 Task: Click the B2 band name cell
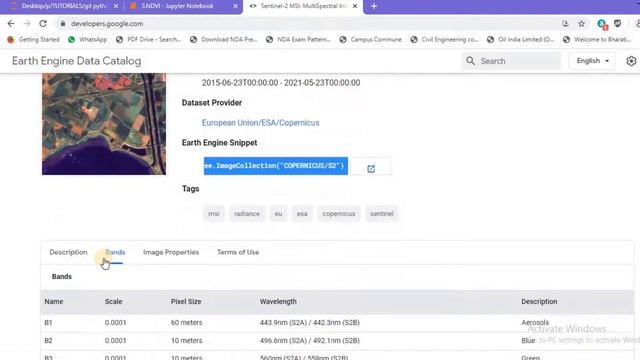48,340
